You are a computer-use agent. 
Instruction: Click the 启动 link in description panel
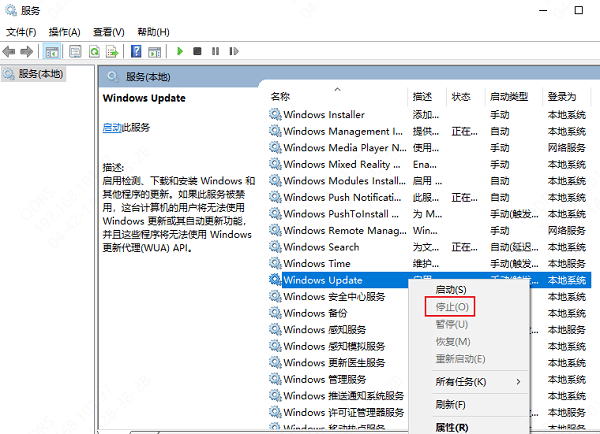pyautogui.click(x=112, y=128)
